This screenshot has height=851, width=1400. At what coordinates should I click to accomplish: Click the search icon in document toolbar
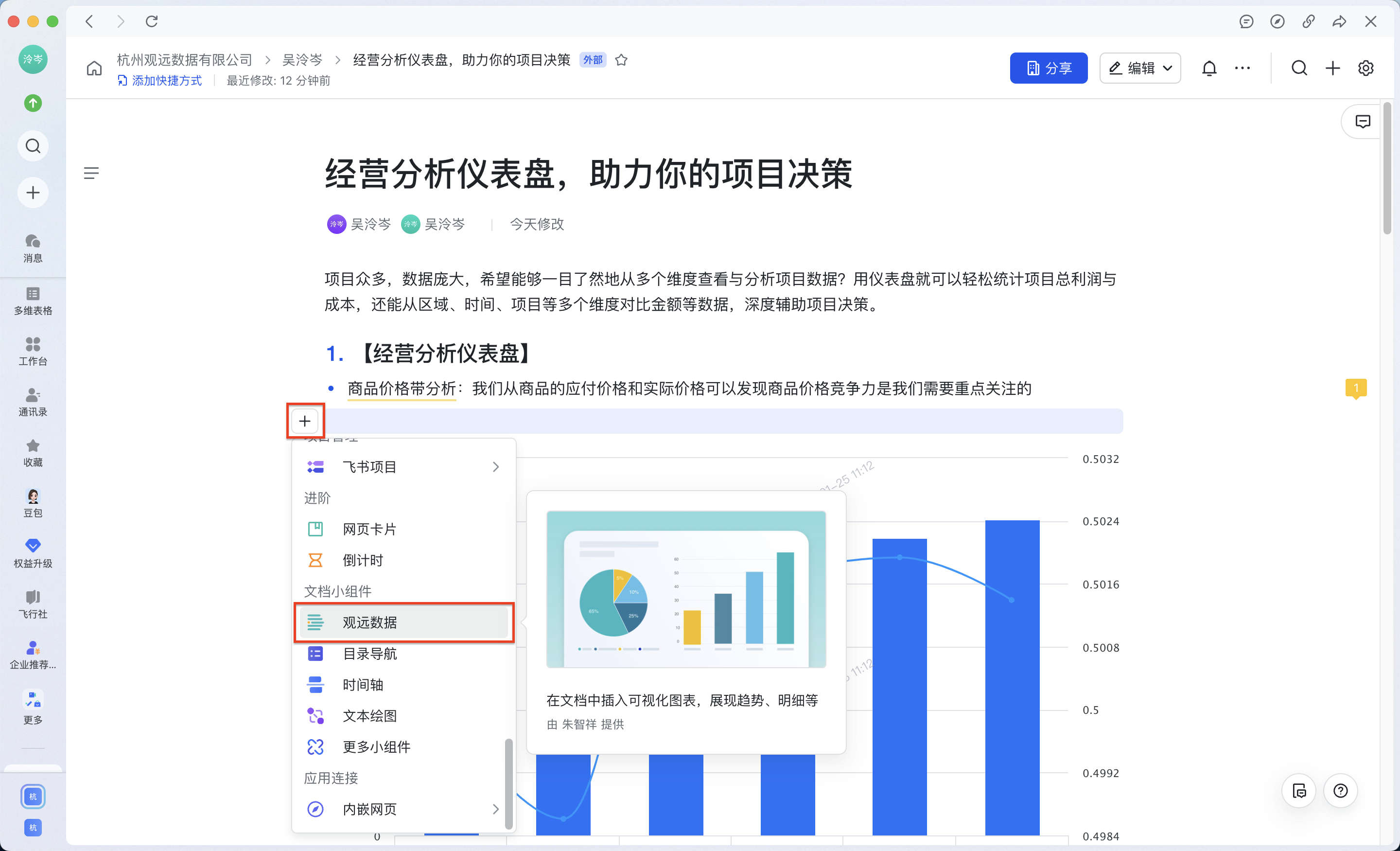(1299, 68)
